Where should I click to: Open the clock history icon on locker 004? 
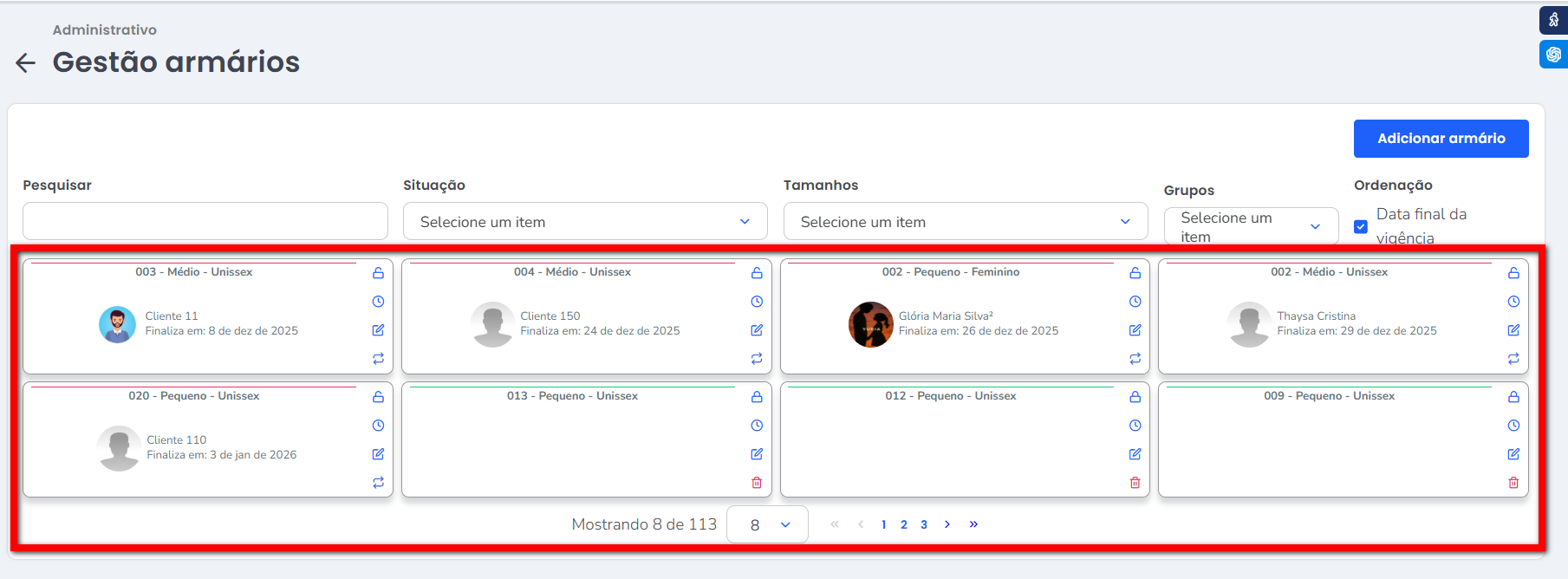[x=757, y=302]
